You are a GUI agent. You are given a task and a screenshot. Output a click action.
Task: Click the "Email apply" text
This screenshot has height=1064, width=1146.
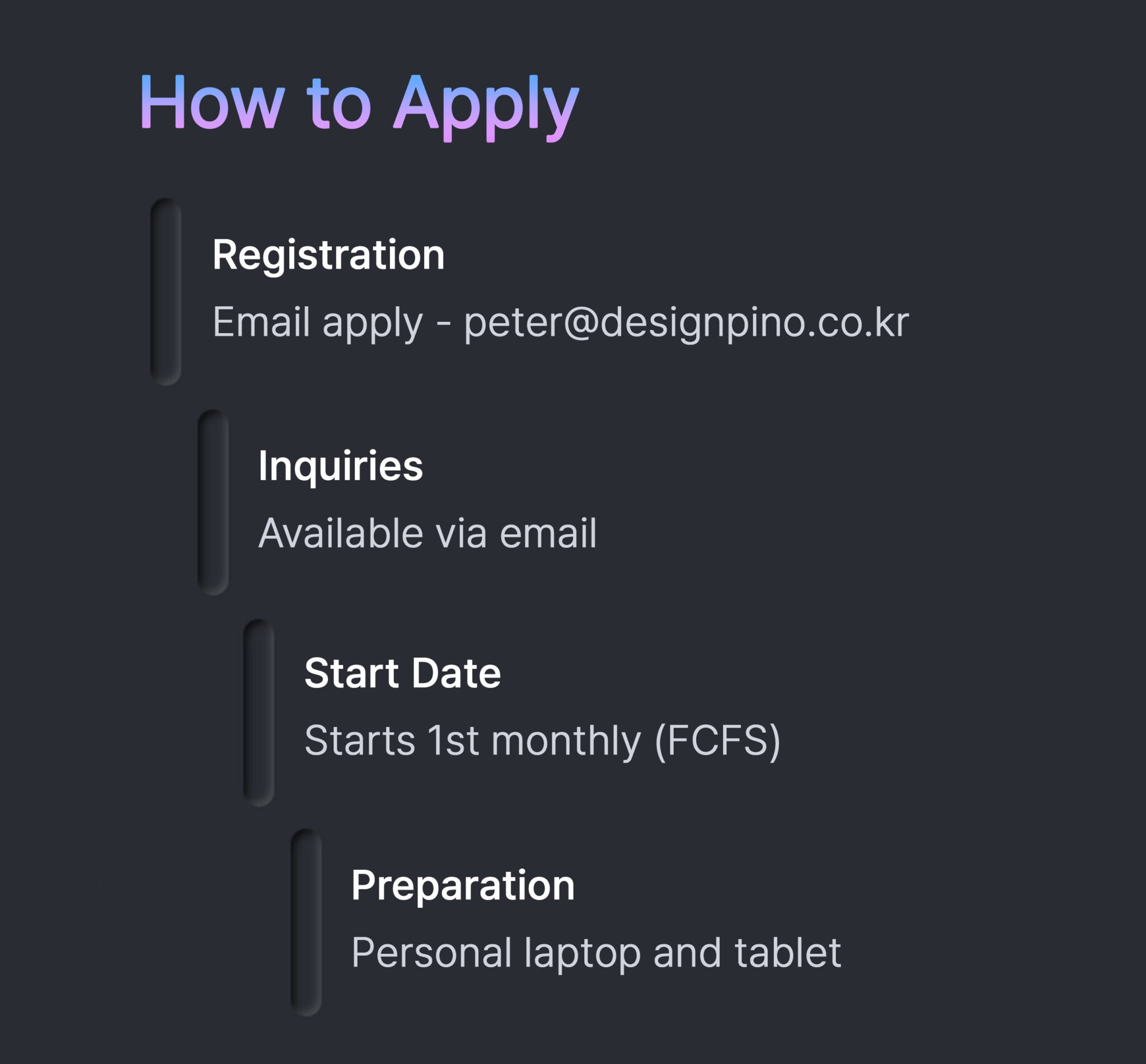(x=317, y=322)
